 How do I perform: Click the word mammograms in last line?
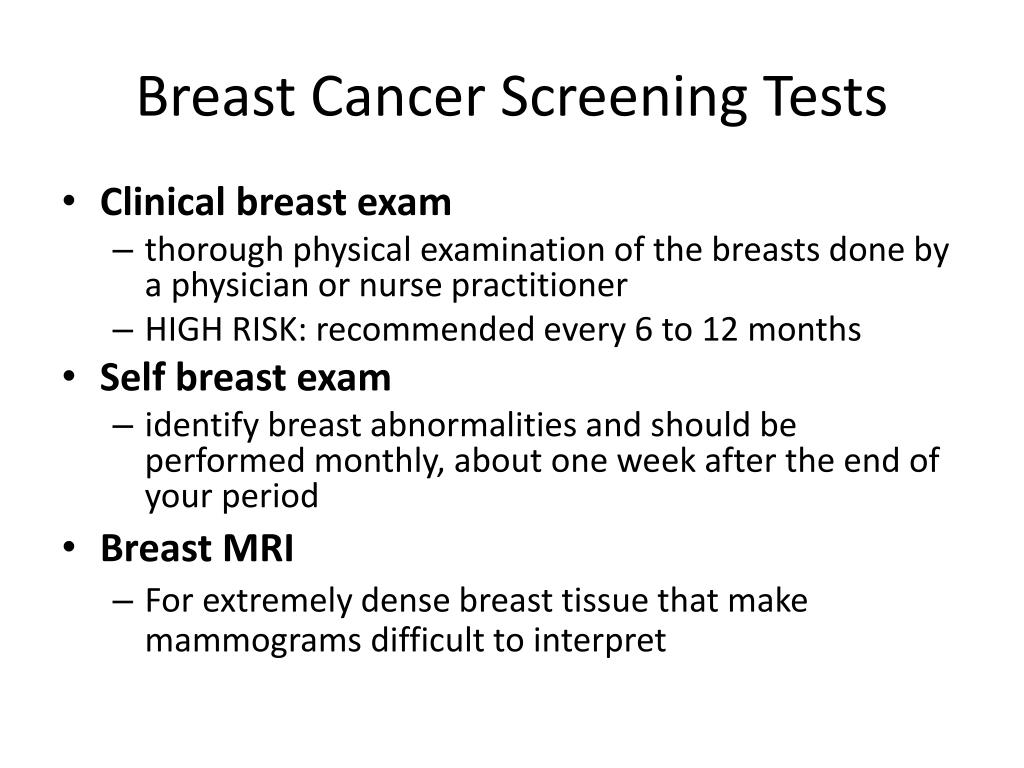pos(253,642)
